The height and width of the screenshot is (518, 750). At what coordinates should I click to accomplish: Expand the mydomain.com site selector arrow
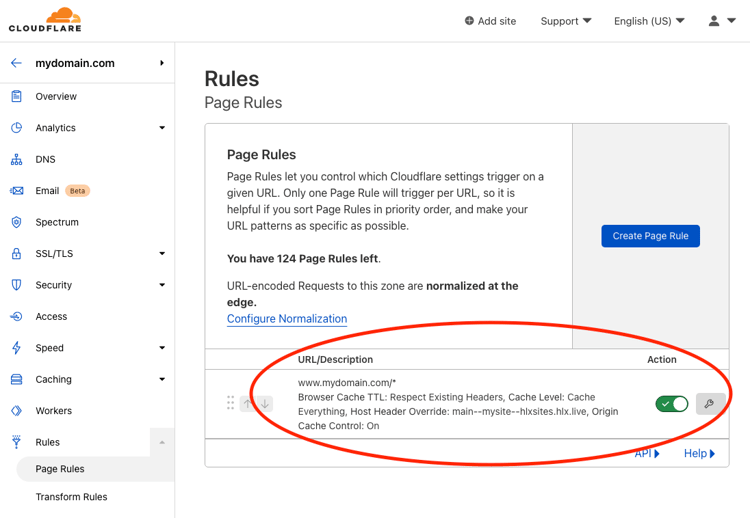(x=162, y=63)
